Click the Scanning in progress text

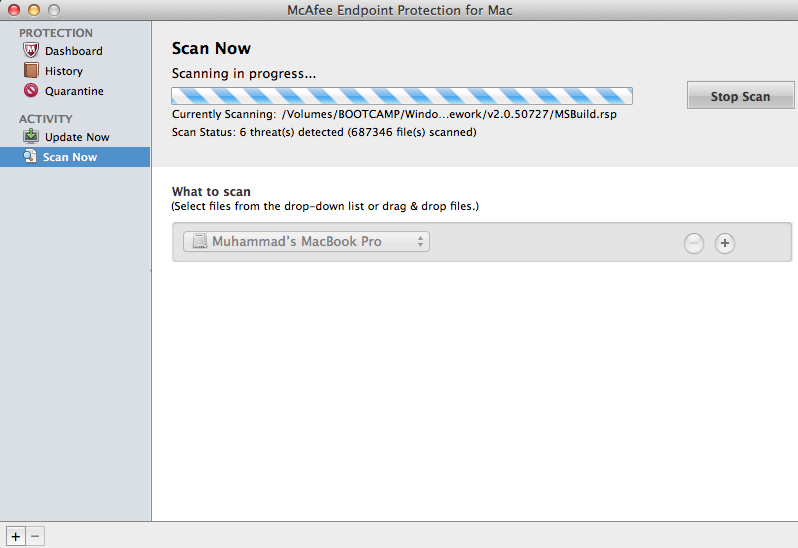coord(244,74)
